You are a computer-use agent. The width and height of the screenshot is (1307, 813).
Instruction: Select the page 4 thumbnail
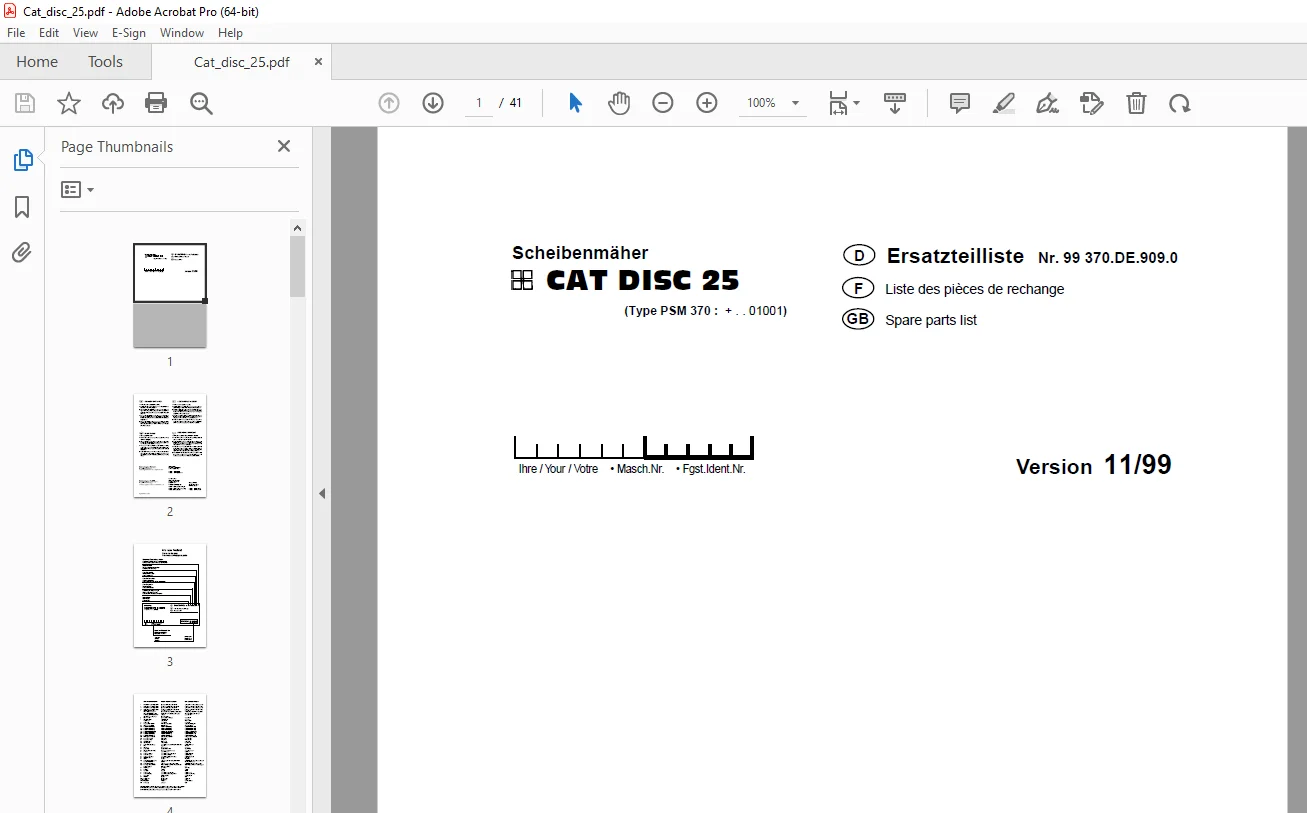[170, 745]
